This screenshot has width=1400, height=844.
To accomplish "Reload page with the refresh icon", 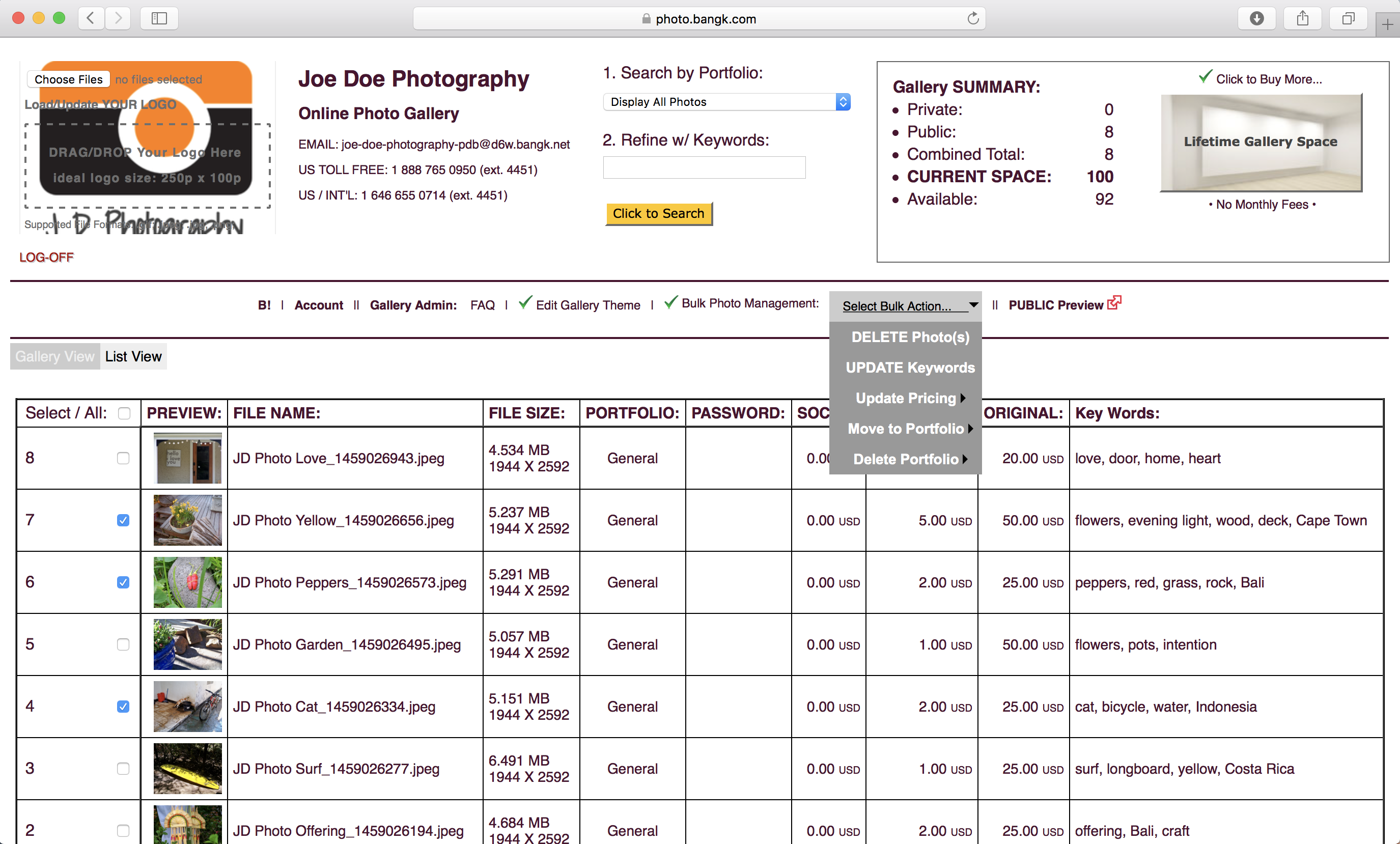I will tap(973, 18).
